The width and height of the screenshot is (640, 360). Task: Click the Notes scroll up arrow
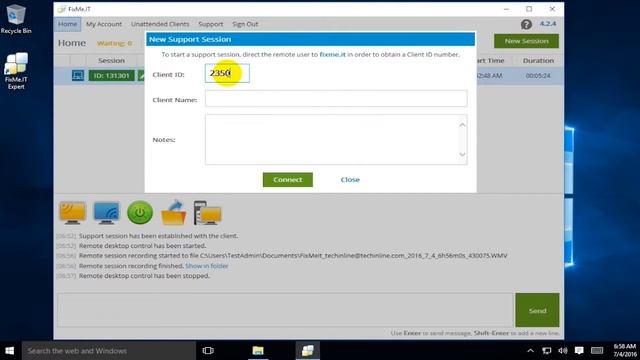click(x=462, y=125)
